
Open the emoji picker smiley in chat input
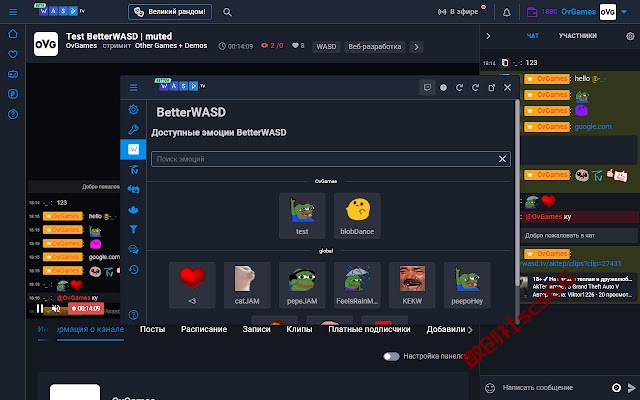pos(490,388)
